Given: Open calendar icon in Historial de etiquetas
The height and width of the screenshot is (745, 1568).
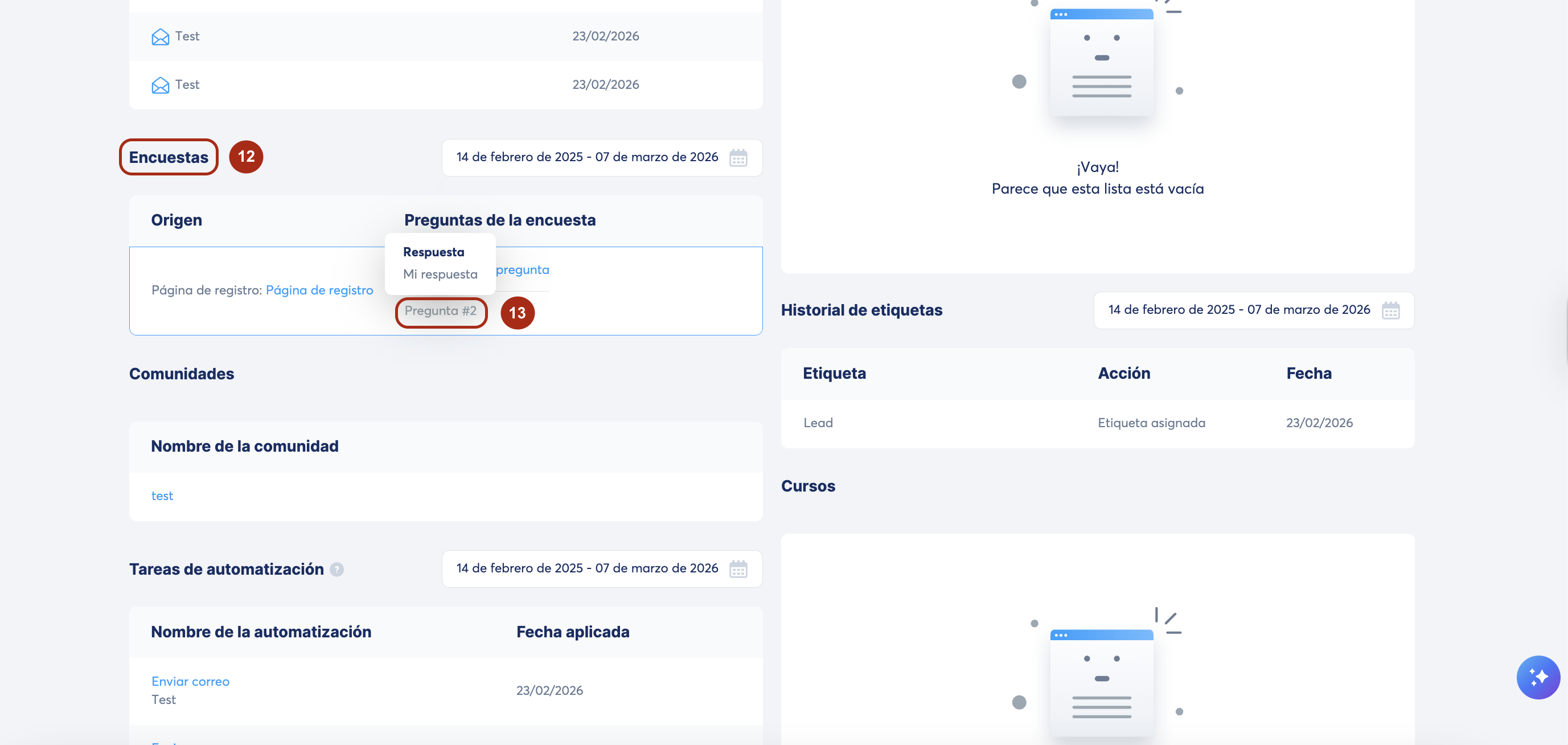Looking at the screenshot, I should (1390, 310).
